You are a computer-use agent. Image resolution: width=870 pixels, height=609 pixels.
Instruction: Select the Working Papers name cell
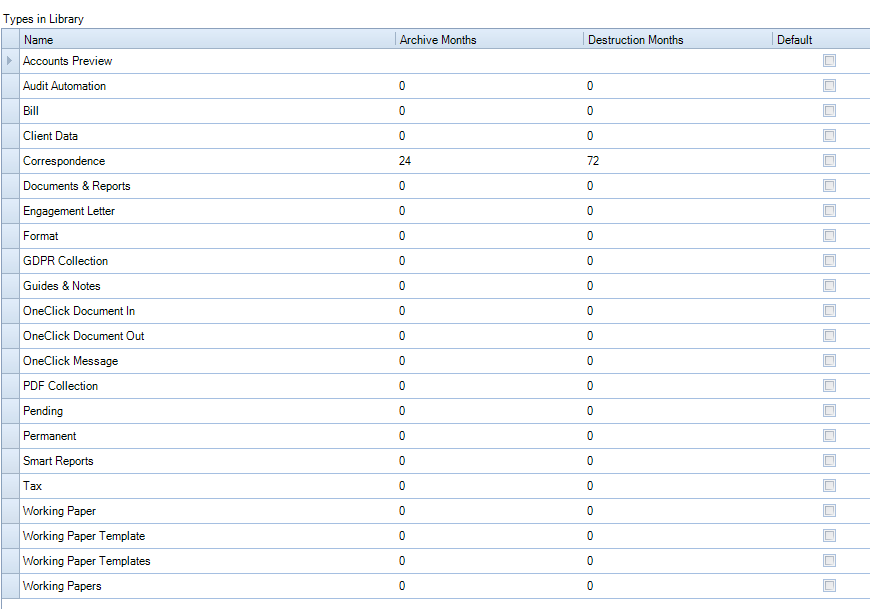(208, 585)
